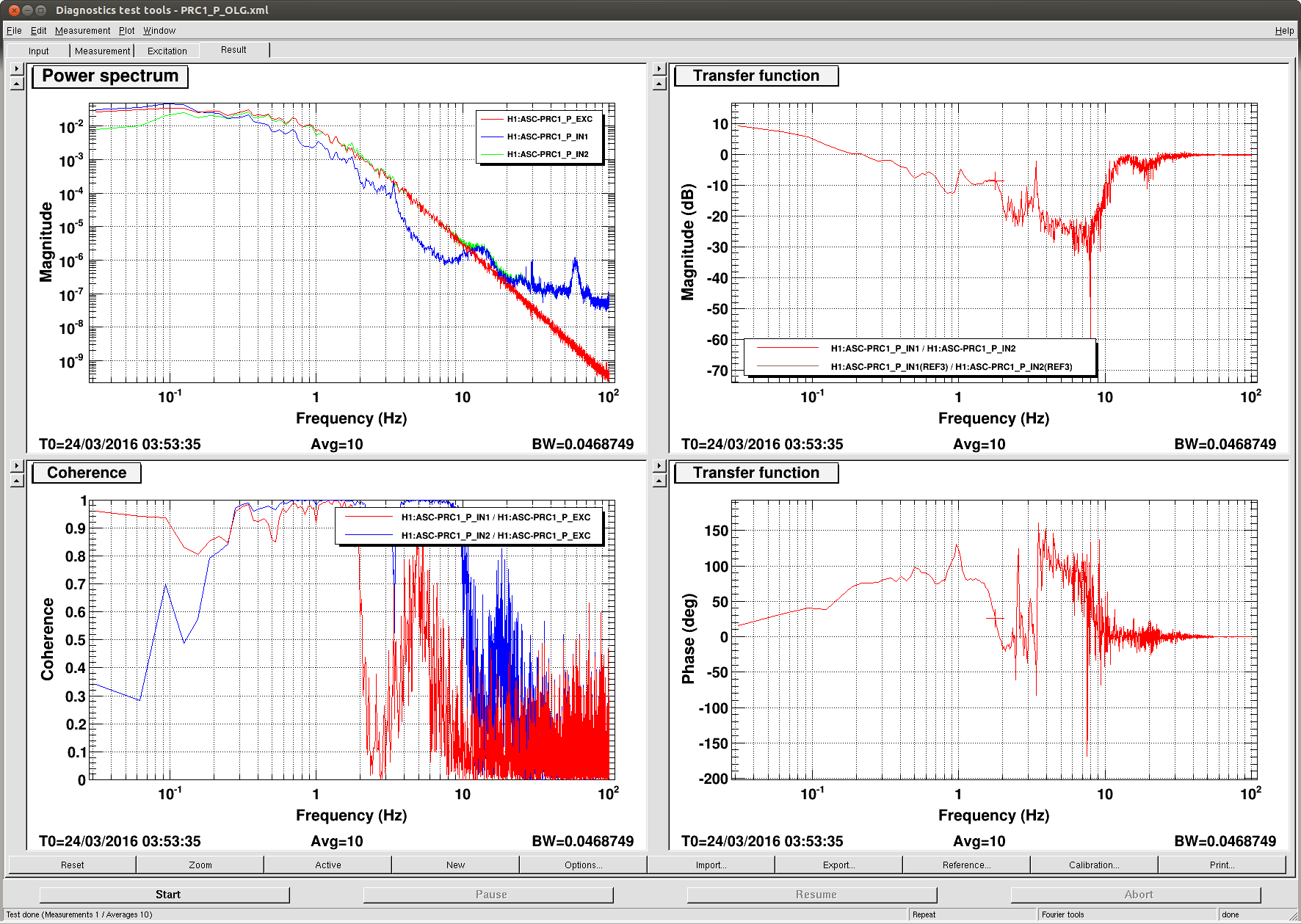This screenshot has width=1301, height=924.
Task: Click the Print button
Action: coord(1222,865)
